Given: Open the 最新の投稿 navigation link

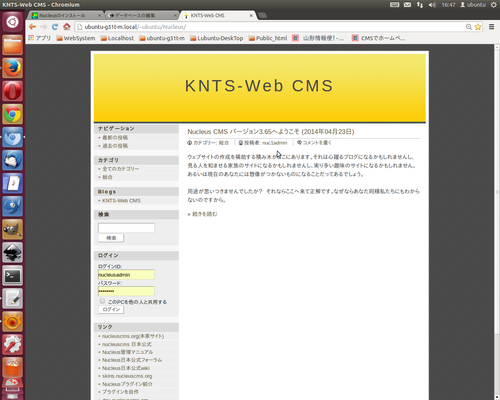Looking at the screenshot, I should (x=115, y=137).
